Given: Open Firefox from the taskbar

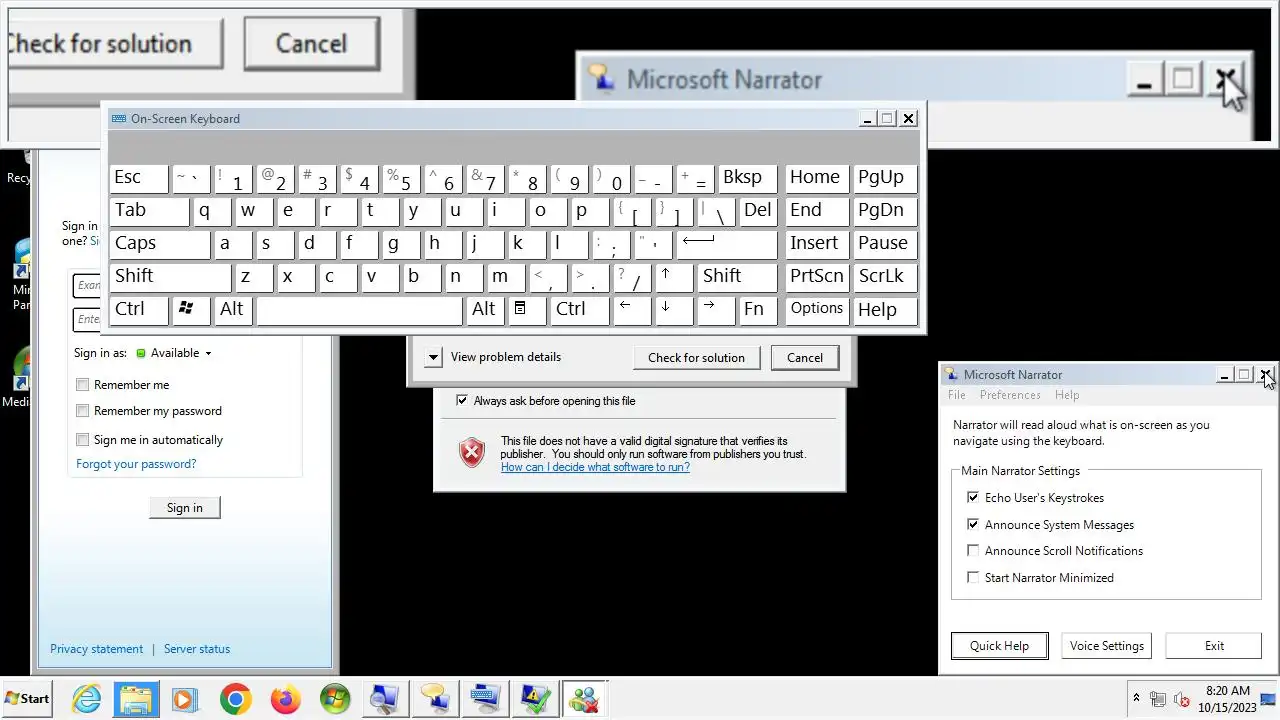Looking at the screenshot, I should pos(285,698).
